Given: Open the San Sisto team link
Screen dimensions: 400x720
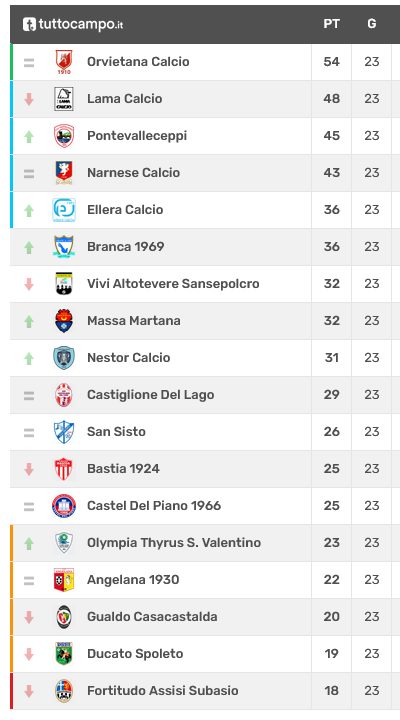Looking at the screenshot, I should [x=116, y=432].
